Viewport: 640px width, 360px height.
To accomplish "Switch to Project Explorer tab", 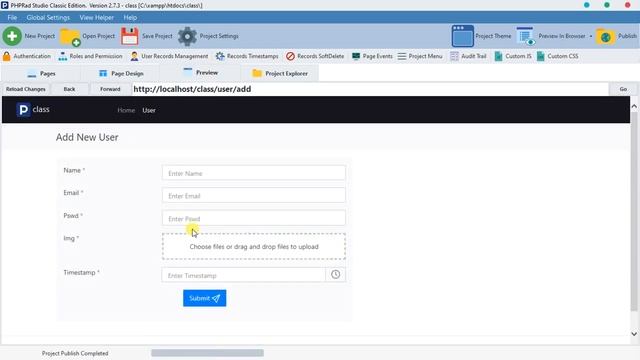I will [x=280, y=73].
